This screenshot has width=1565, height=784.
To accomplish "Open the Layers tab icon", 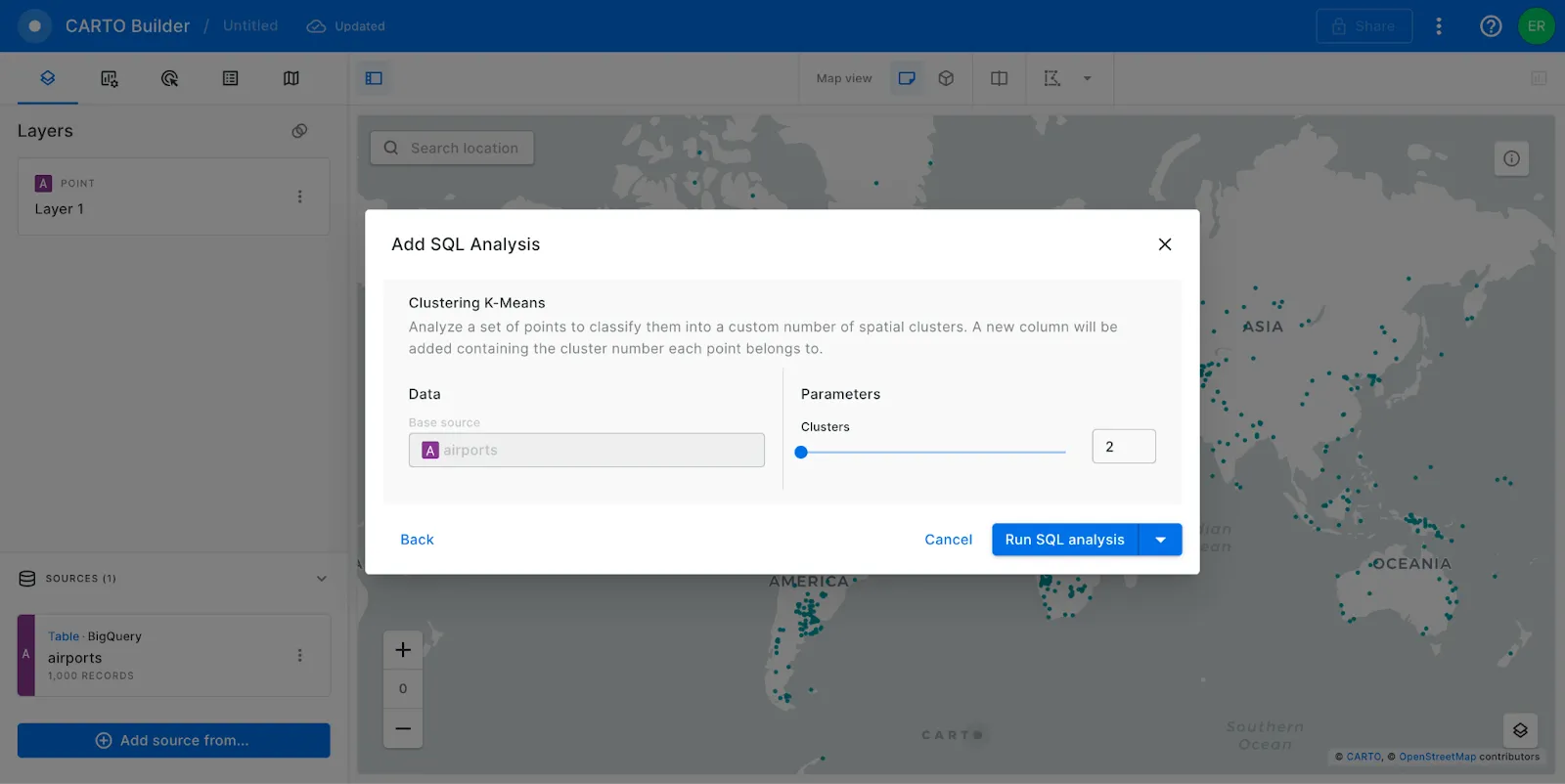I will pyautogui.click(x=47, y=78).
